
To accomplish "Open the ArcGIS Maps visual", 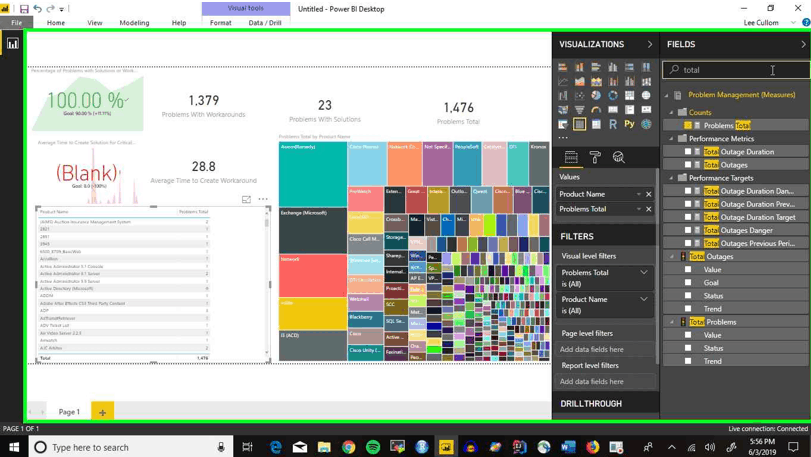I will [646, 124].
